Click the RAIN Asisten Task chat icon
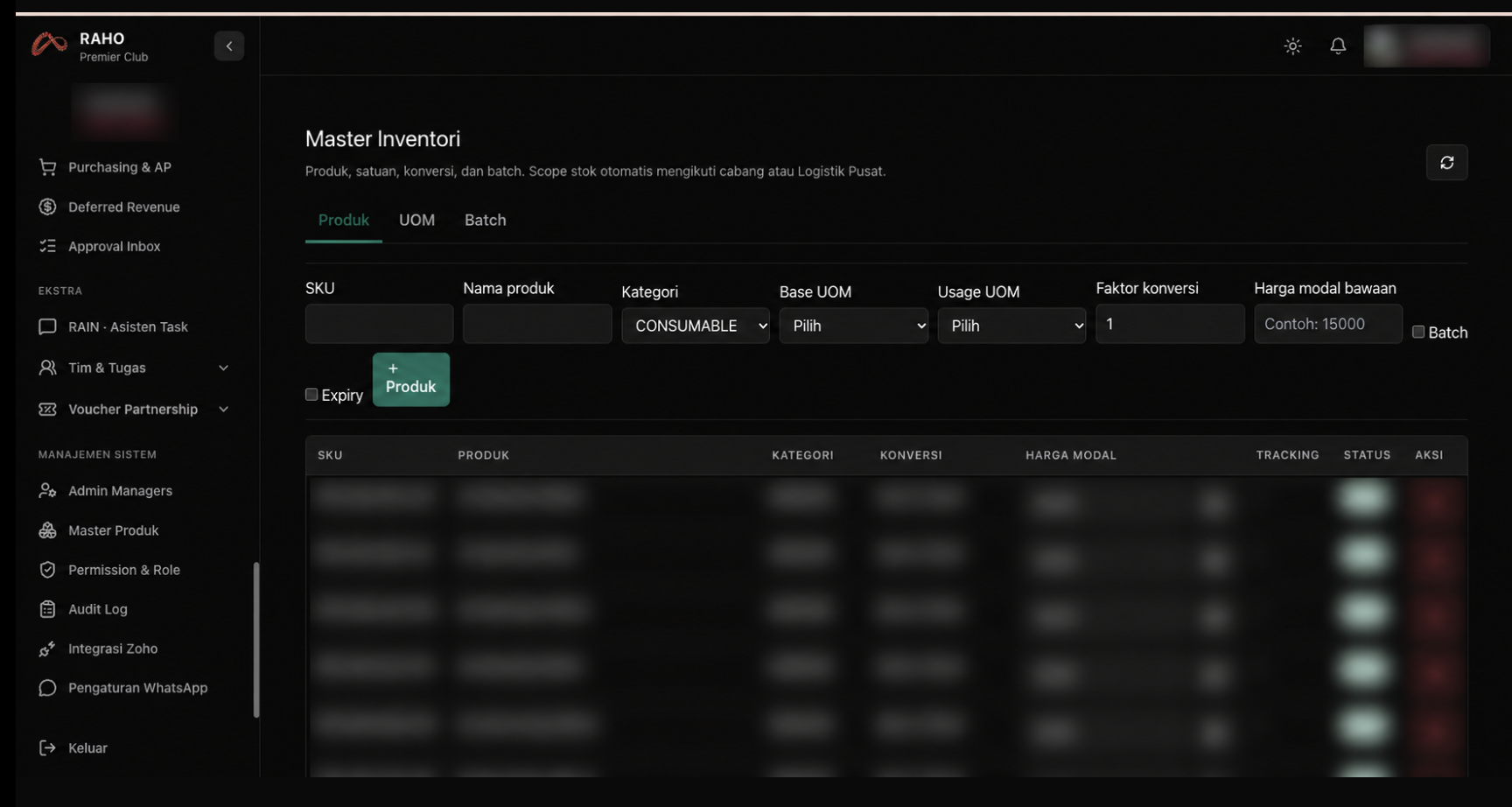 tap(48, 327)
